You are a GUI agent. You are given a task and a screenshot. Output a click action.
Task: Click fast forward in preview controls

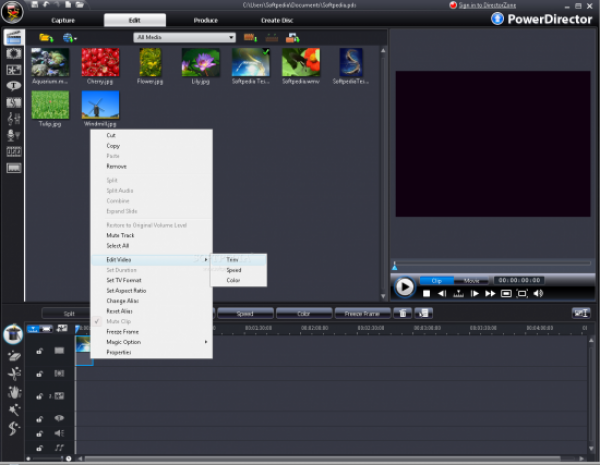[490, 294]
